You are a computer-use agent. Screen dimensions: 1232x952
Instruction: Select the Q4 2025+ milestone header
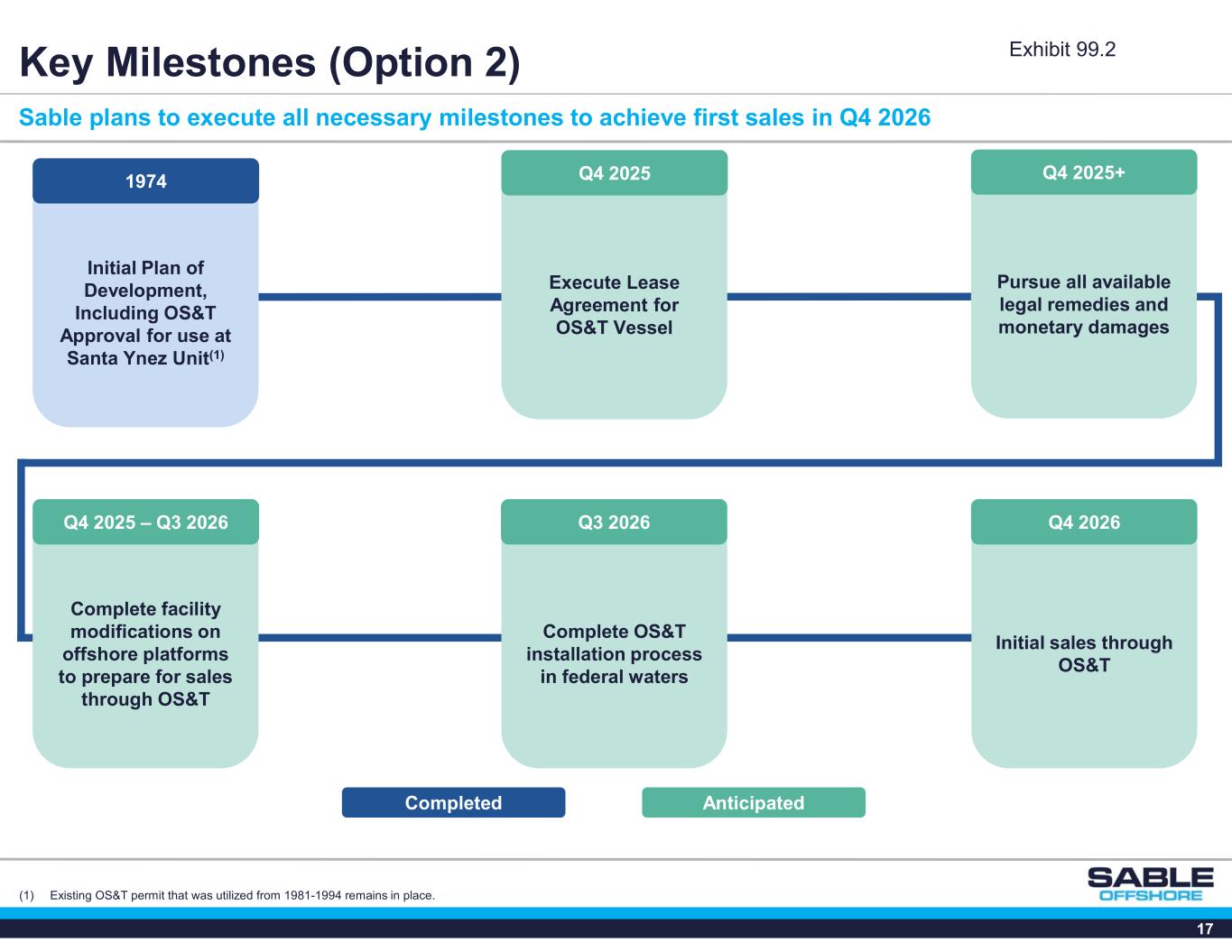point(1083,172)
